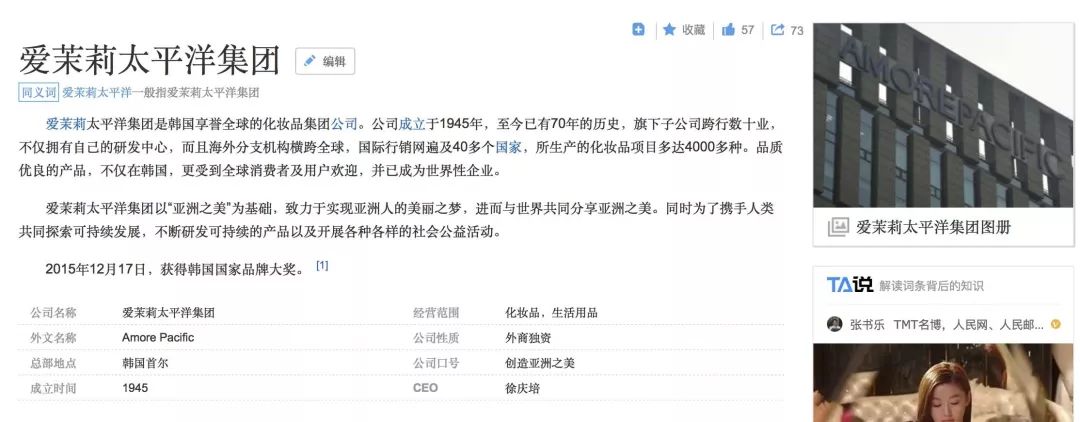Click the reference [1] footnote
This screenshot has height=422, width=1080.
(322, 266)
